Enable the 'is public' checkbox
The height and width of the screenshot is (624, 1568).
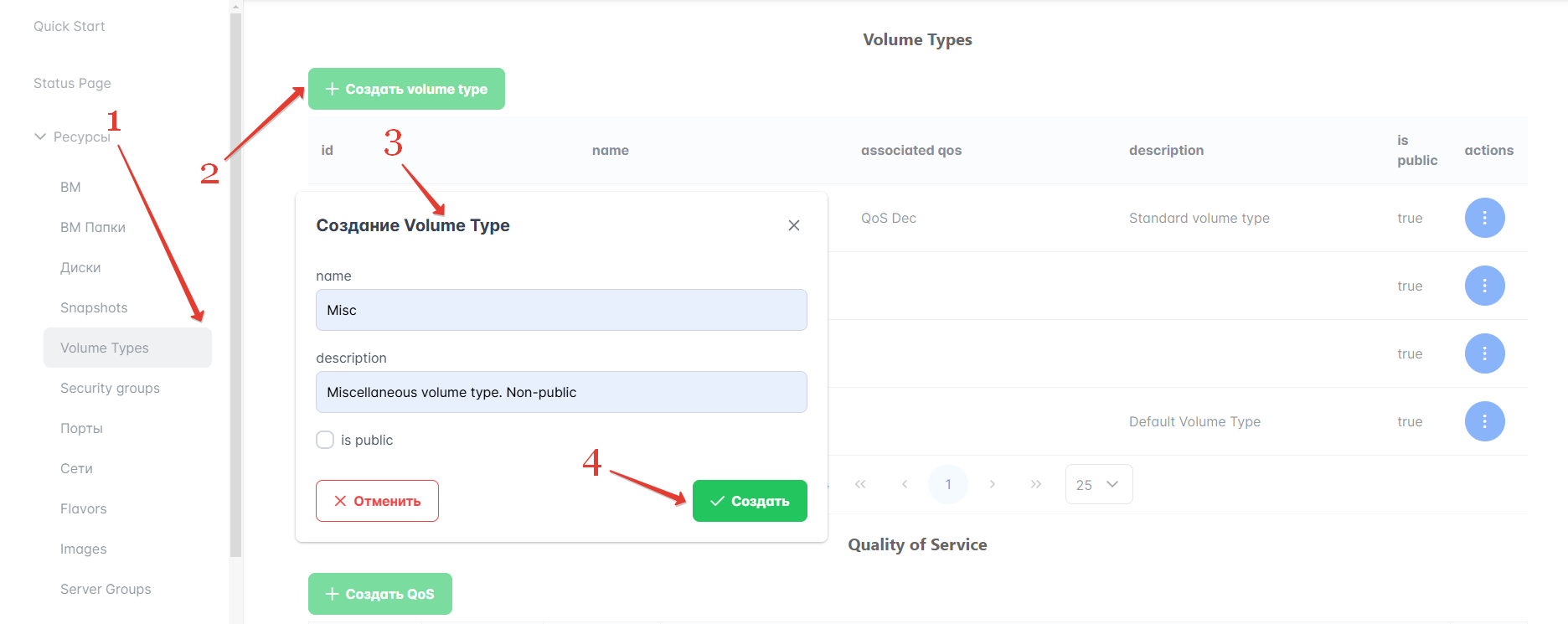(325, 440)
